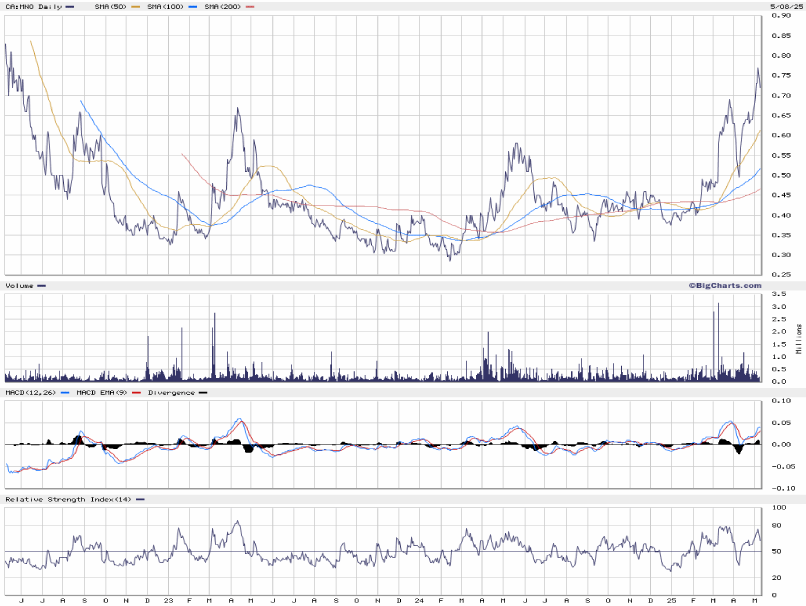Select the SMA(200) legend label
The image size is (806, 606).
(x=224, y=6)
